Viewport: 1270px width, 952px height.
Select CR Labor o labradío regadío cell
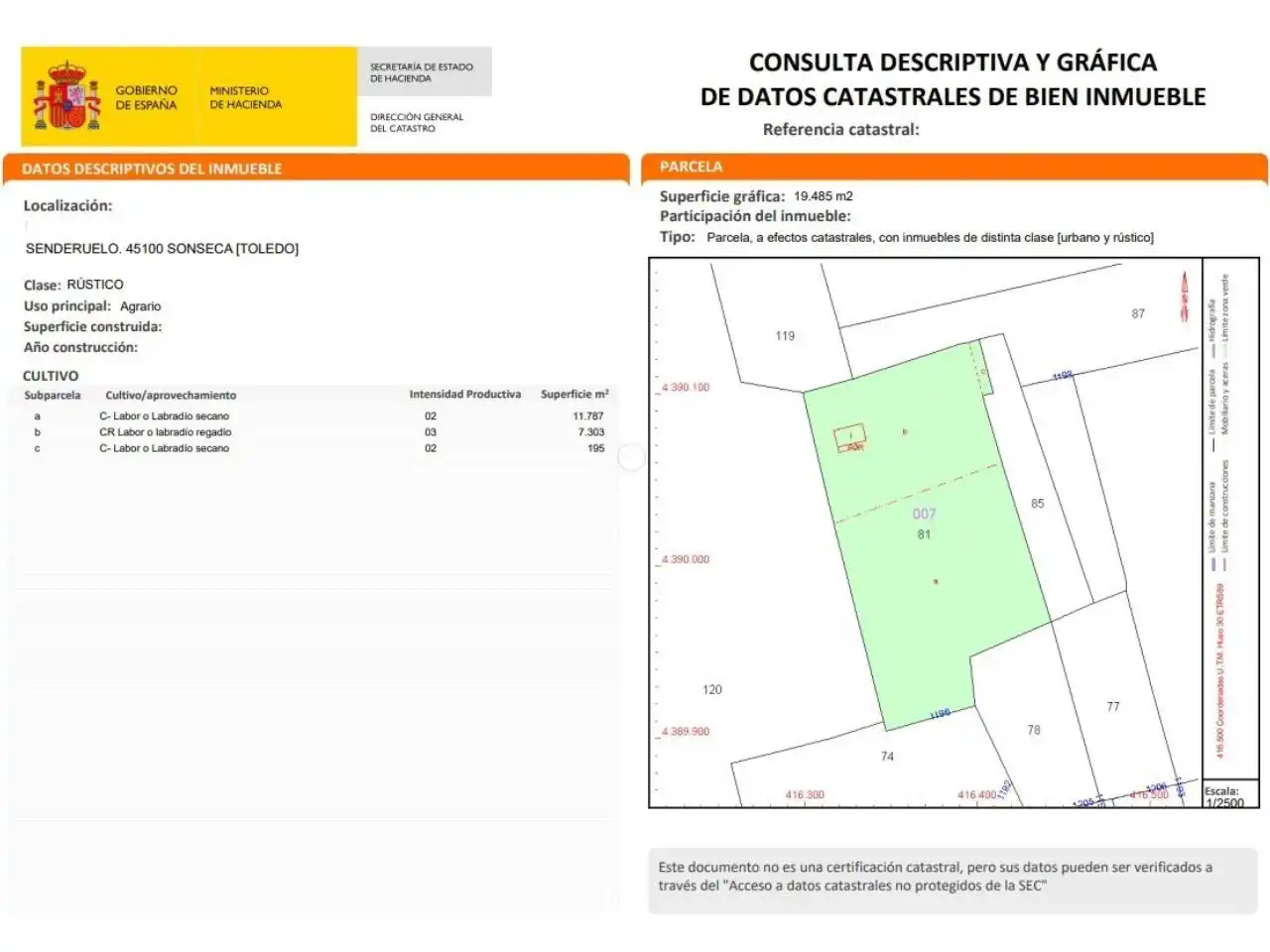click(165, 432)
